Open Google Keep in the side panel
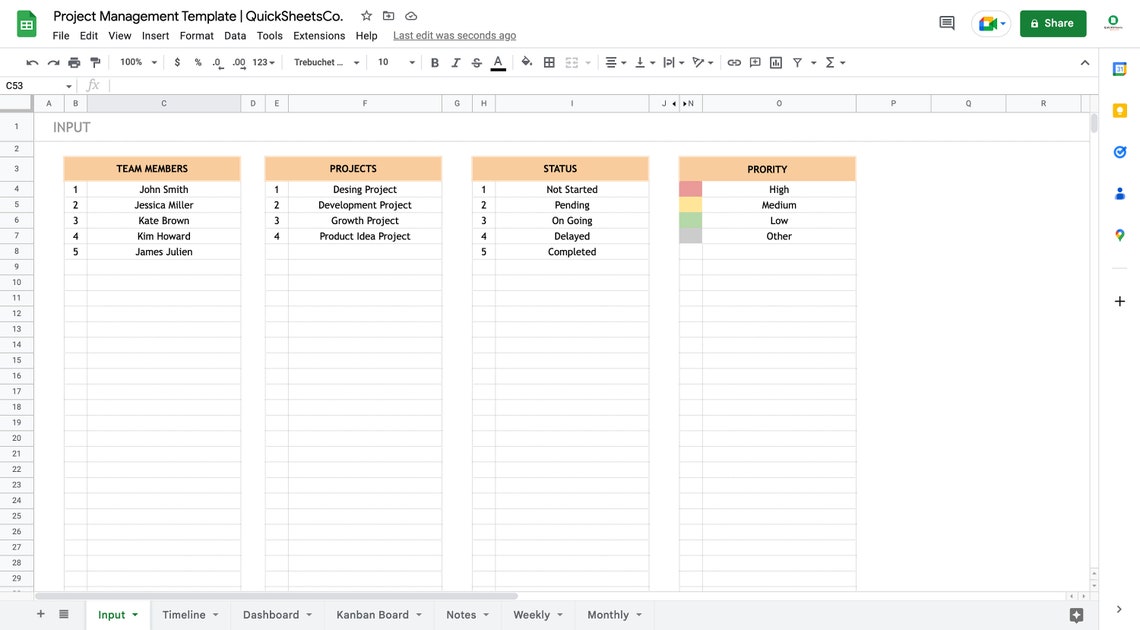 (1119, 112)
